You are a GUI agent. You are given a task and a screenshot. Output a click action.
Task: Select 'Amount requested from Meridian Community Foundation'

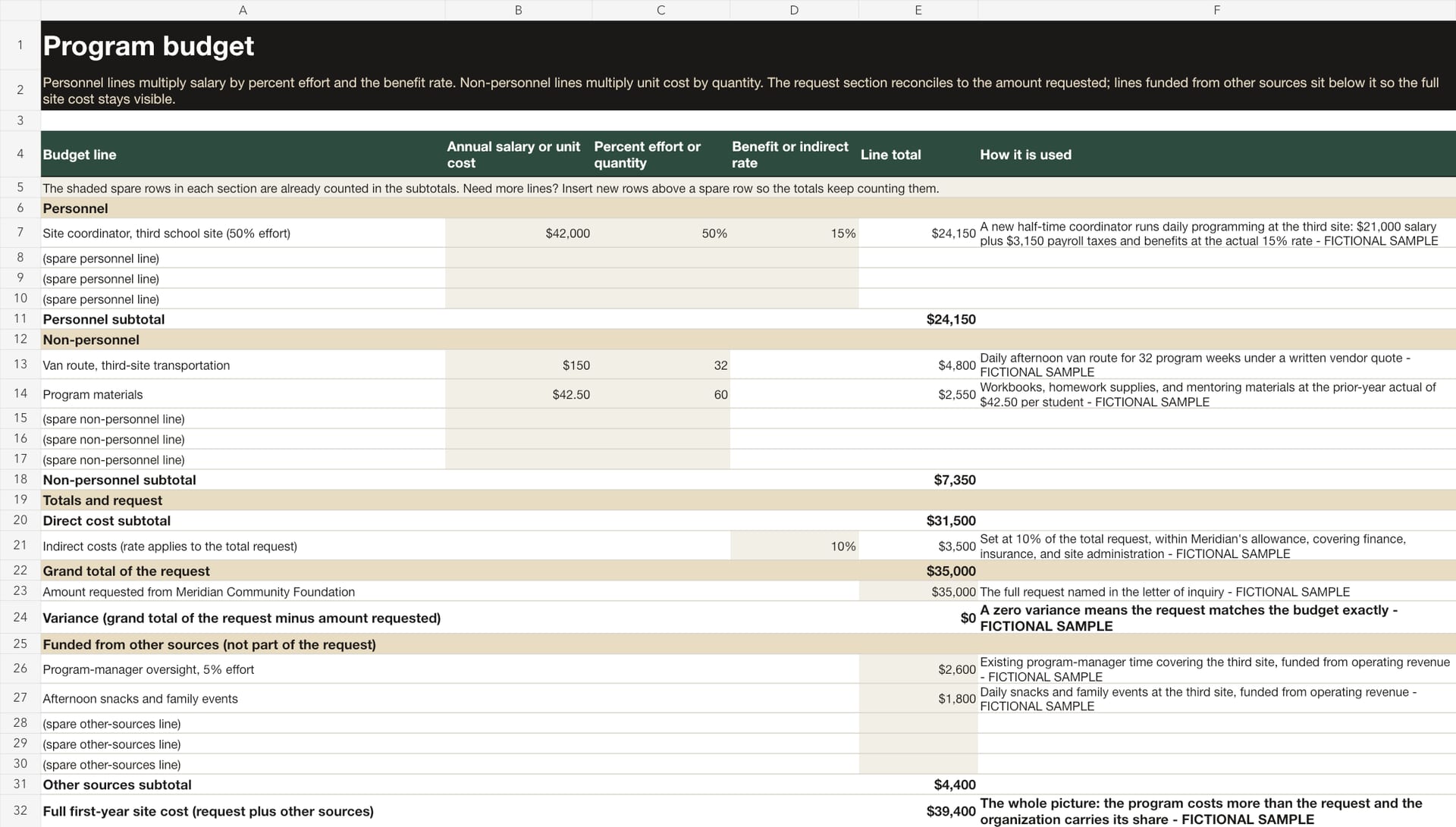click(243, 591)
